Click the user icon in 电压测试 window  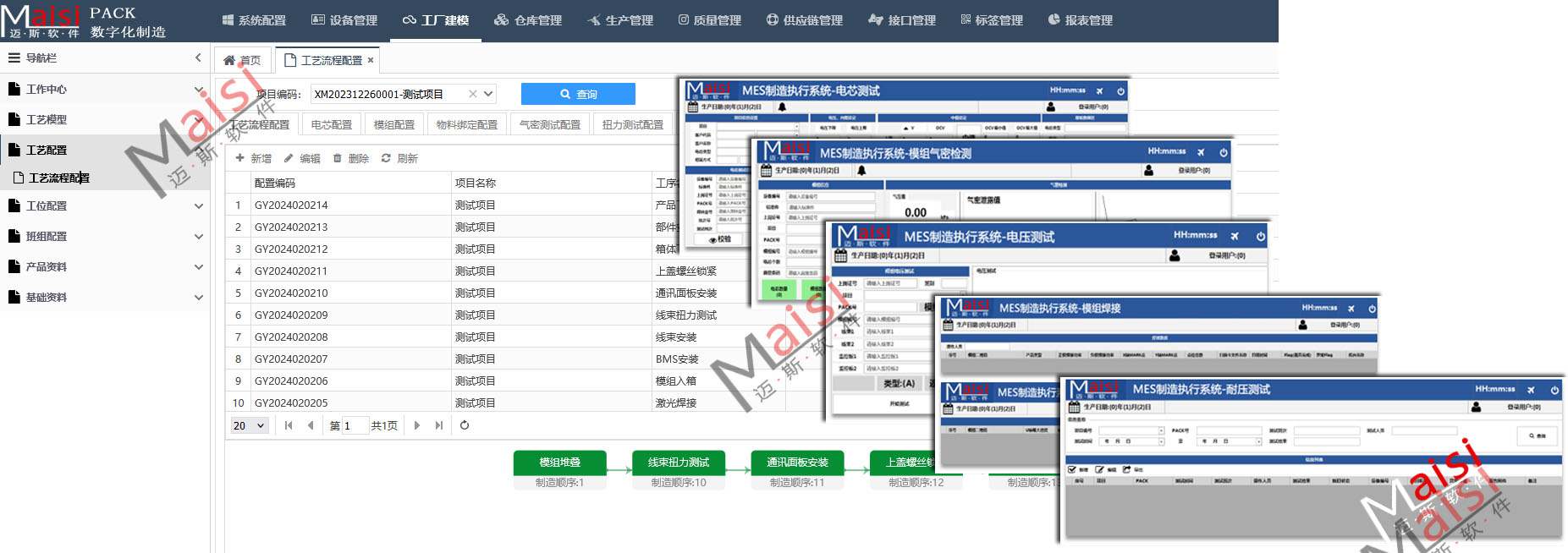tap(1175, 255)
